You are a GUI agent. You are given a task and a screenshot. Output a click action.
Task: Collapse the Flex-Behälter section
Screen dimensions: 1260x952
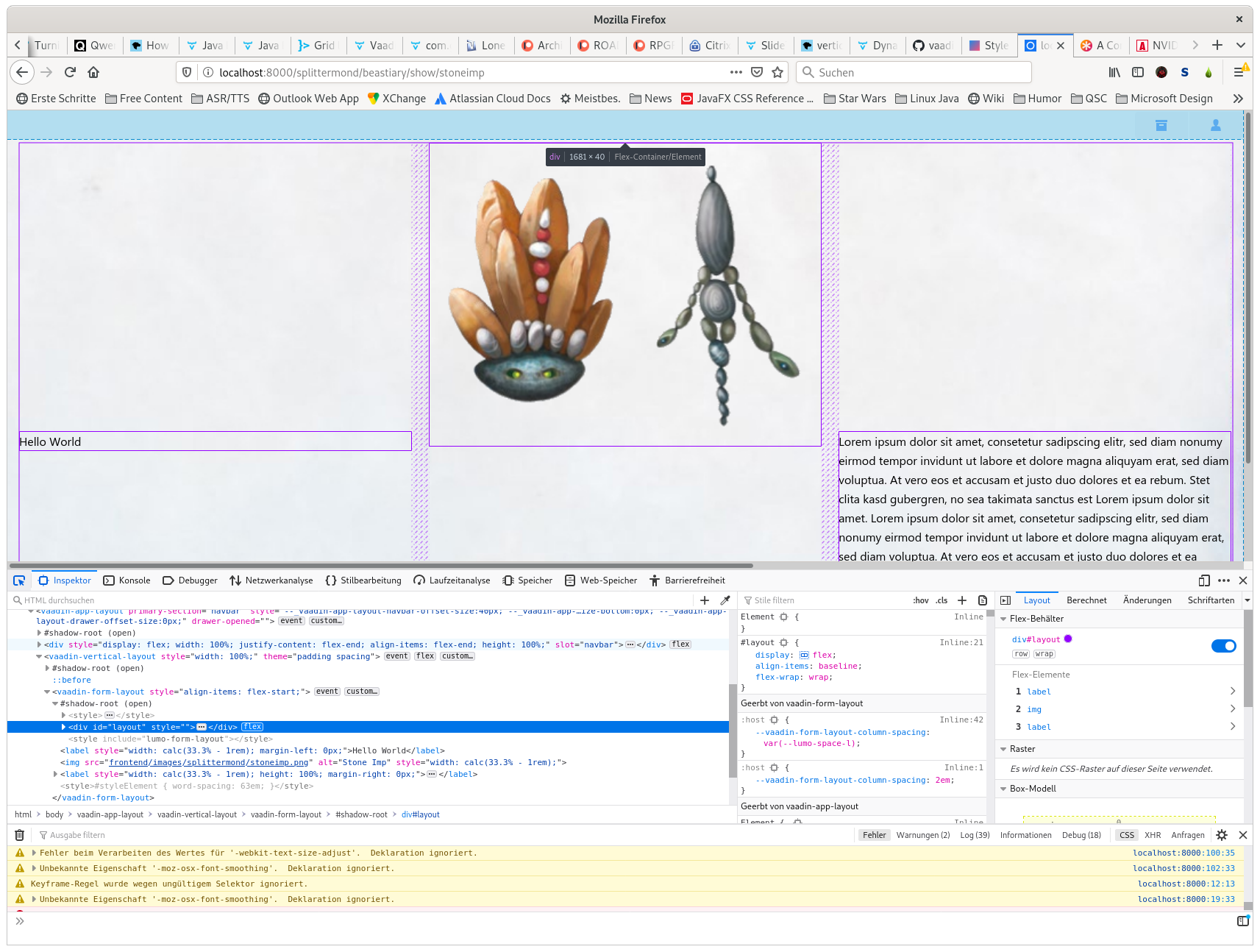click(x=1003, y=619)
